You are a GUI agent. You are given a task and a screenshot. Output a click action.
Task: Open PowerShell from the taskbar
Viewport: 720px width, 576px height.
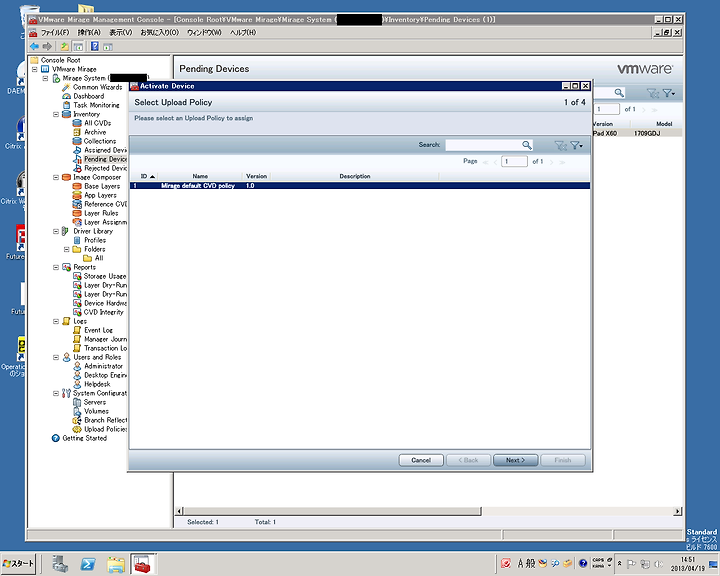[x=88, y=564]
